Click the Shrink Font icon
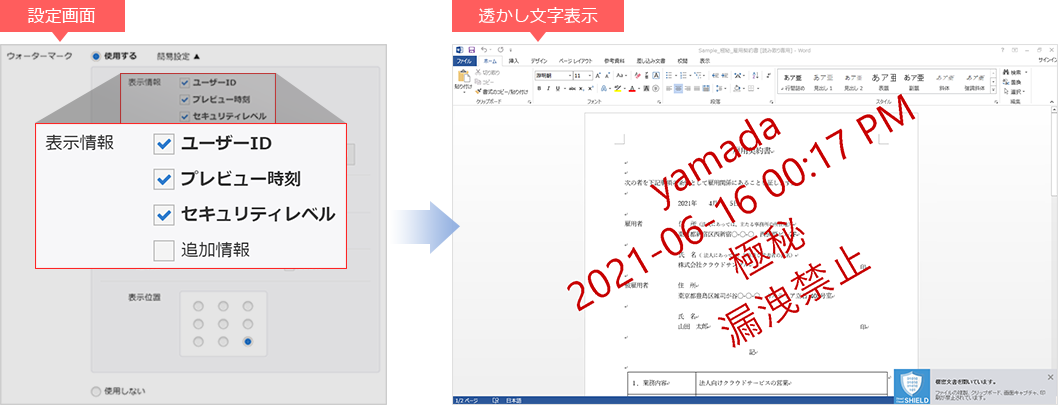 click(x=607, y=76)
